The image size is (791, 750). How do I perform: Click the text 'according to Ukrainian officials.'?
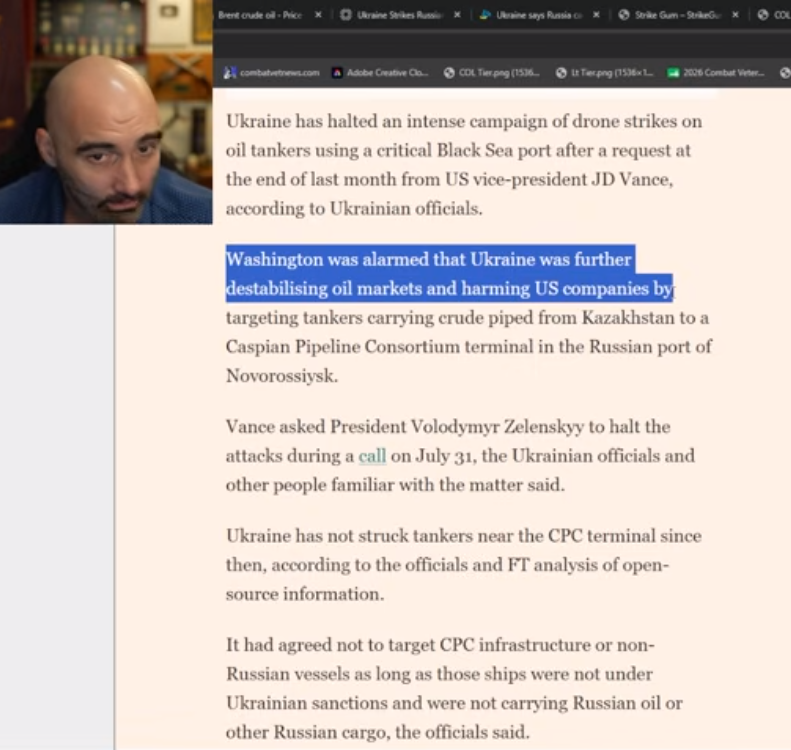point(354,209)
